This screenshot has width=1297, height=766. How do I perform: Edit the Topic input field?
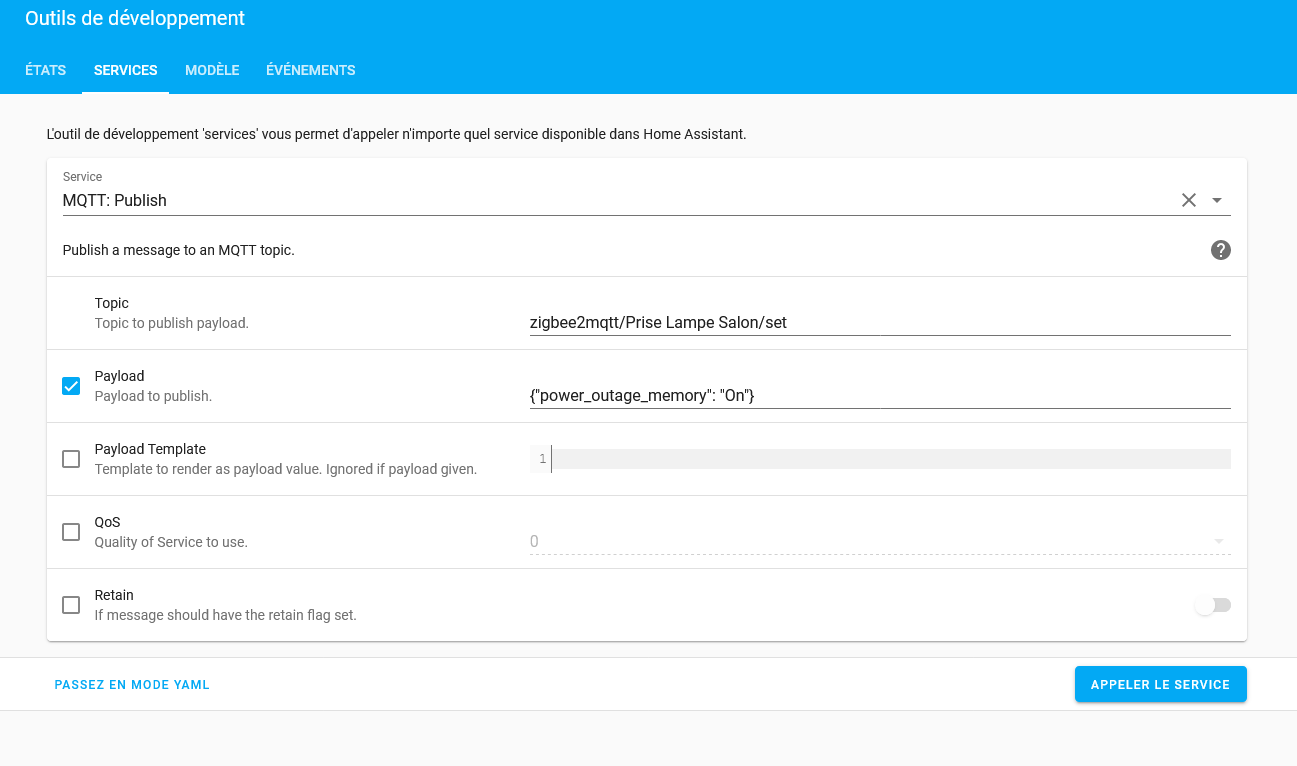tap(880, 322)
